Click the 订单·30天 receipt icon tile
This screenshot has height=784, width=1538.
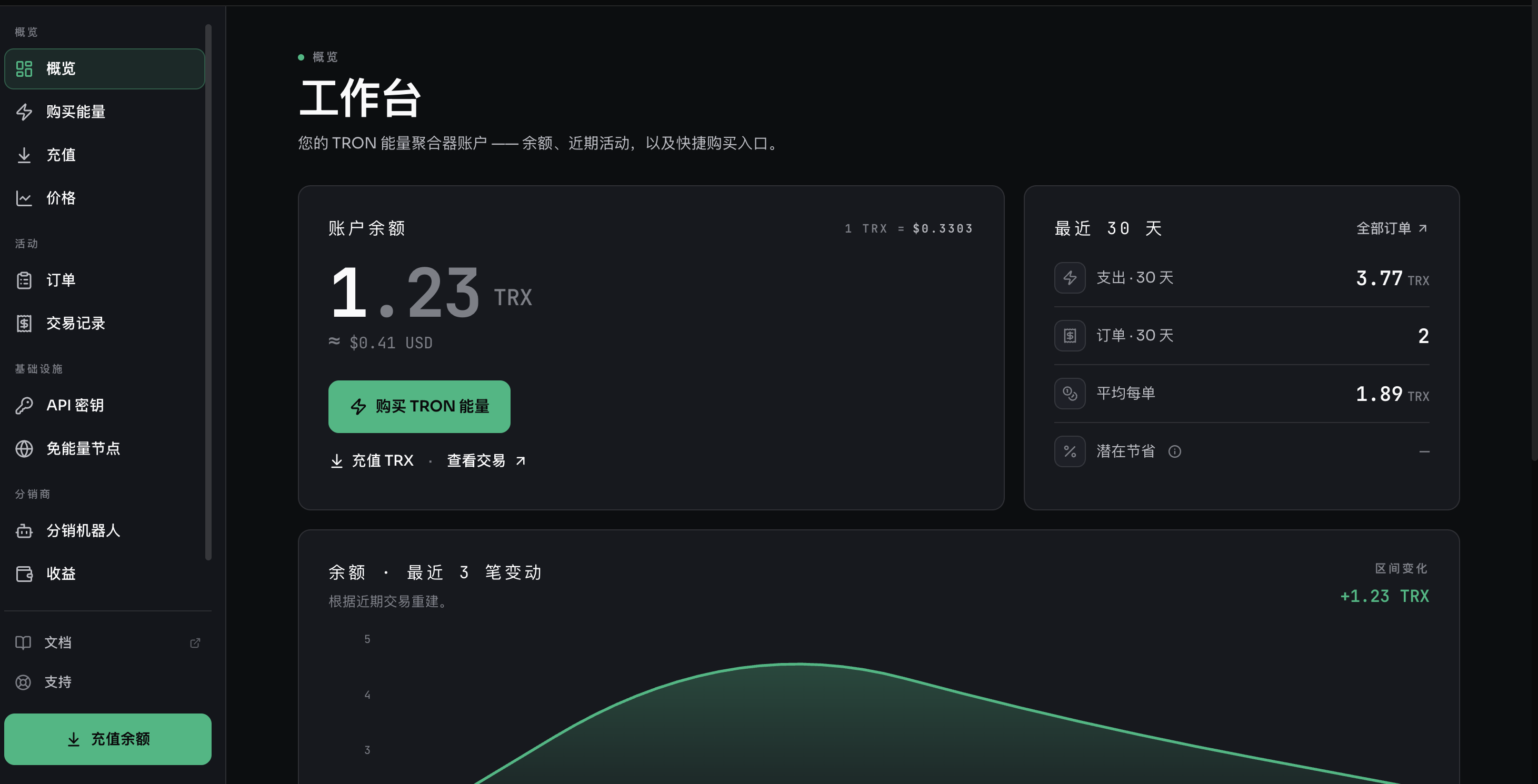(x=1070, y=335)
